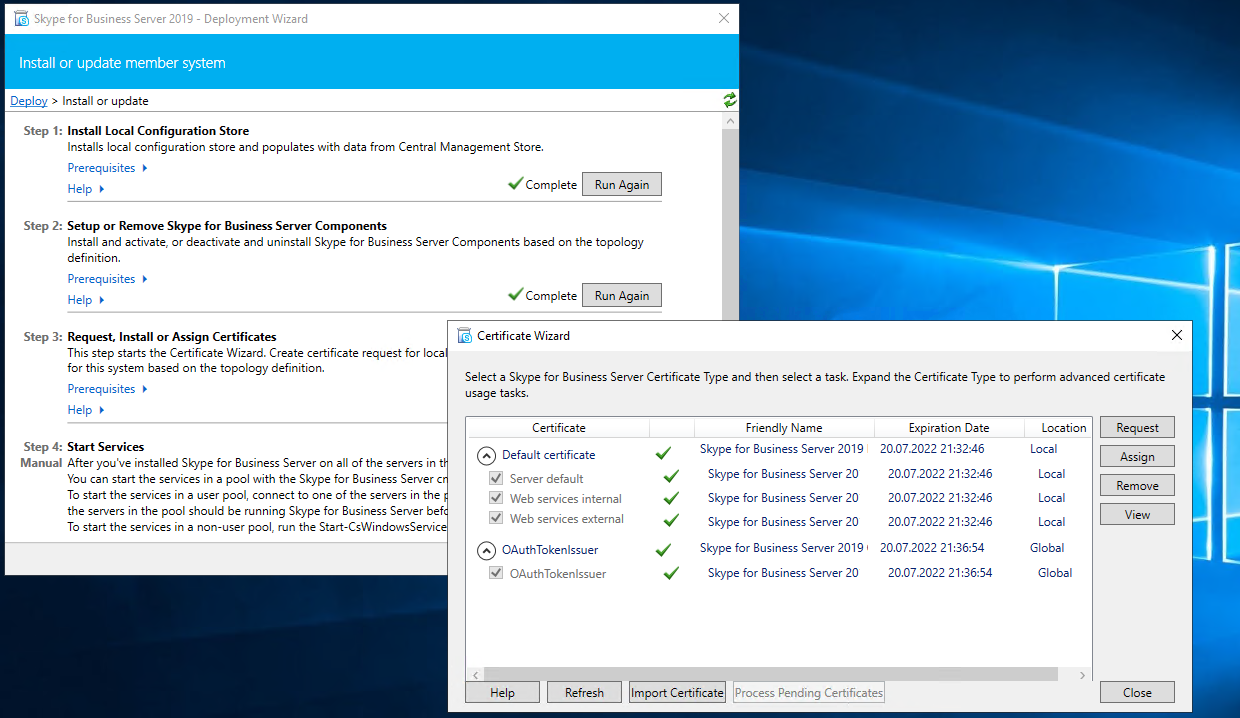Click the green refresh icon in Deployment Wizard
Viewport: 1240px width, 718px height.
coord(730,100)
